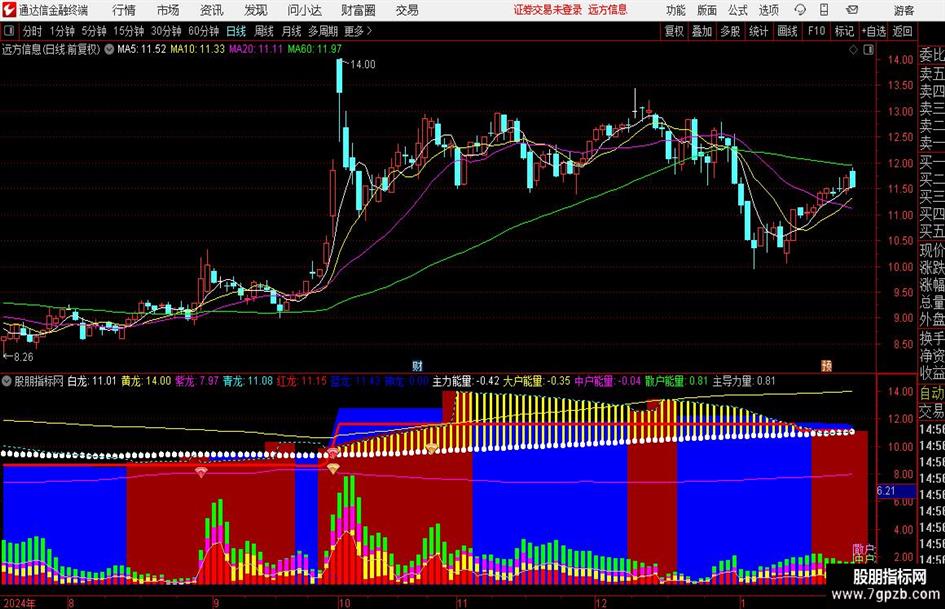
Task: Switch to 15分钟 period
Action: 128,31
